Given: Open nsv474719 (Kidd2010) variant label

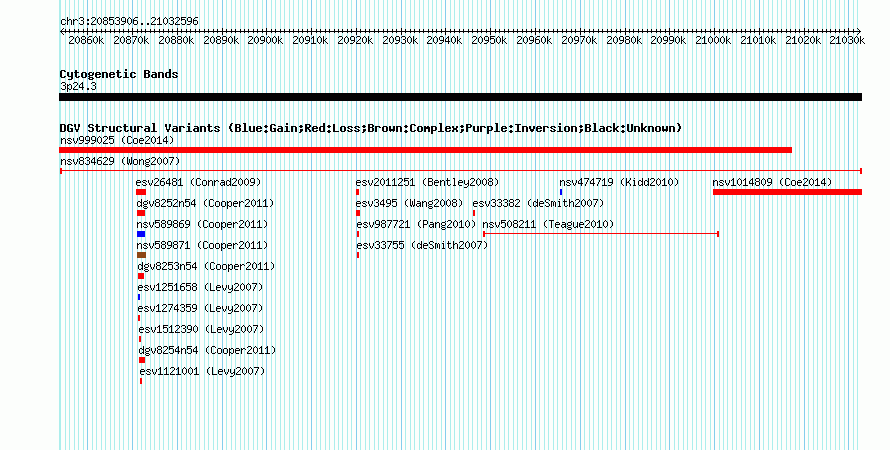Looking at the screenshot, I should 619,182.
